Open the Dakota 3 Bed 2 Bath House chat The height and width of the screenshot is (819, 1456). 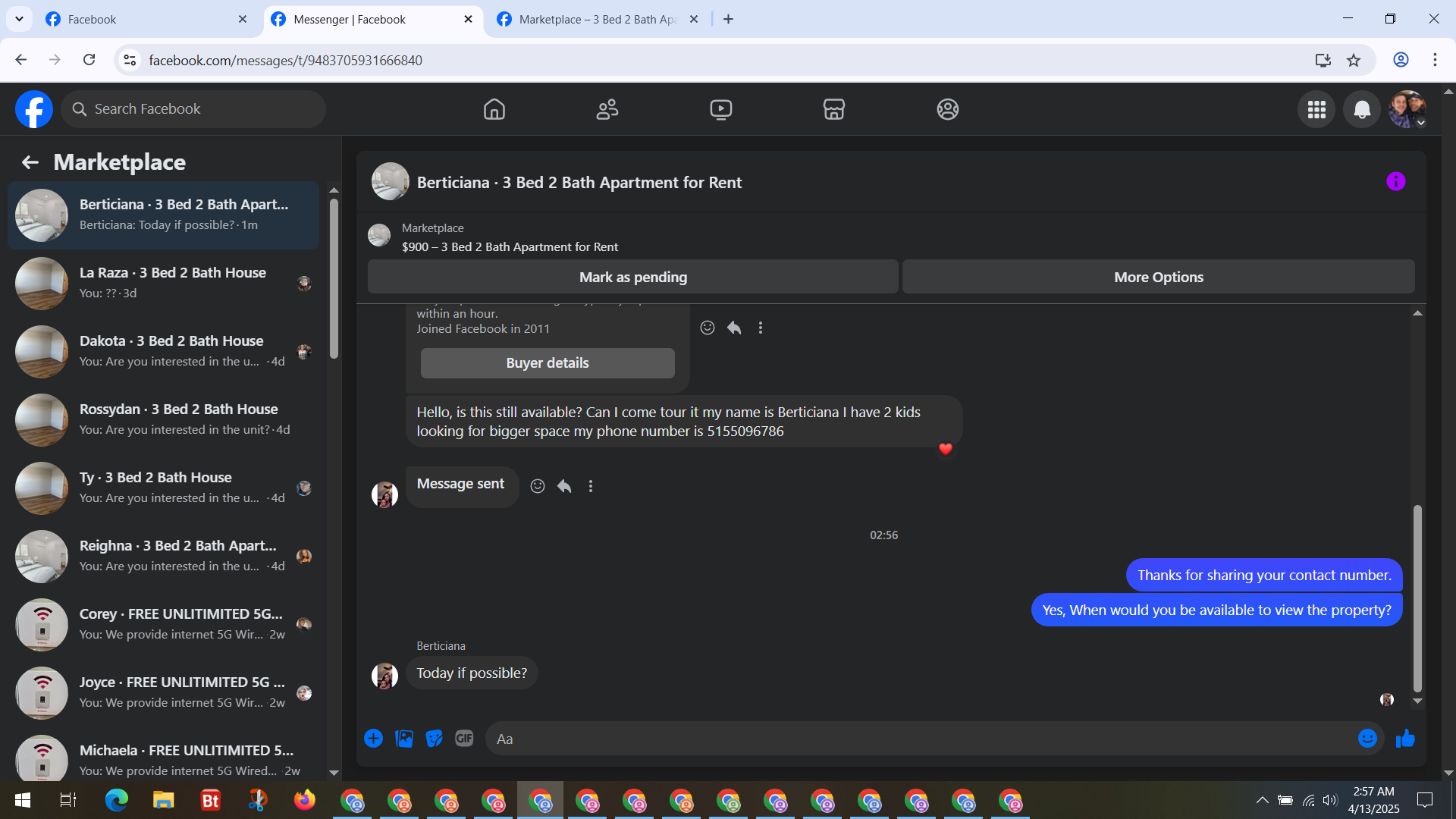[163, 352]
